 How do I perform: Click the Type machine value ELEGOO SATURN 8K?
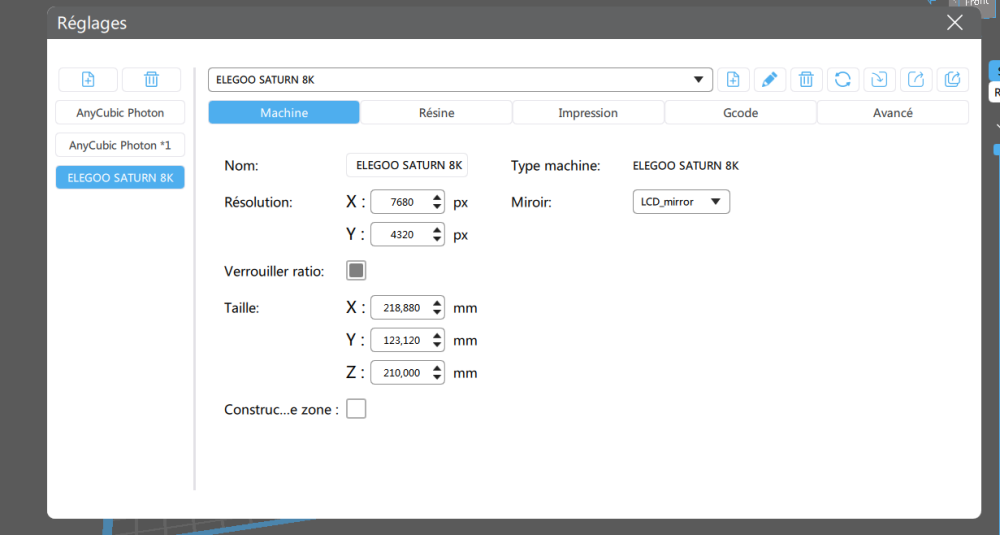(686, 166)
